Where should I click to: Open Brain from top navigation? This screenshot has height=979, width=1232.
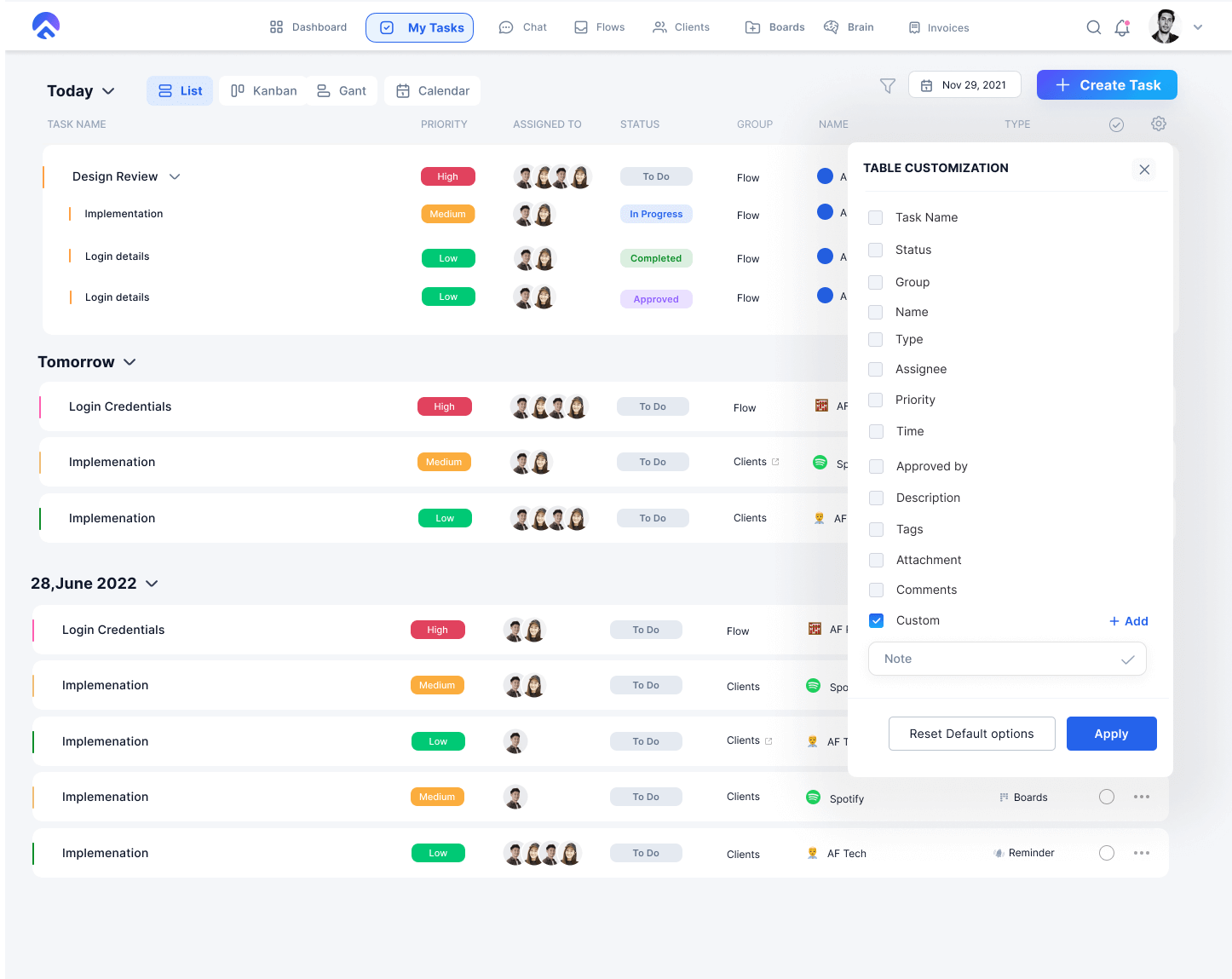[x=849, y=27]
